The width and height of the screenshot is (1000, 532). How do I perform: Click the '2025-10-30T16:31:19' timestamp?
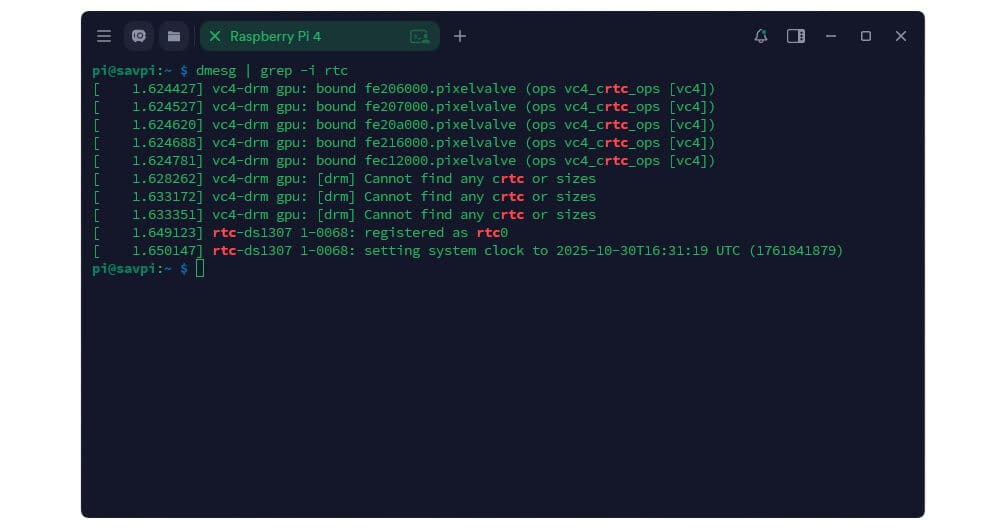[x=632, y=251]
